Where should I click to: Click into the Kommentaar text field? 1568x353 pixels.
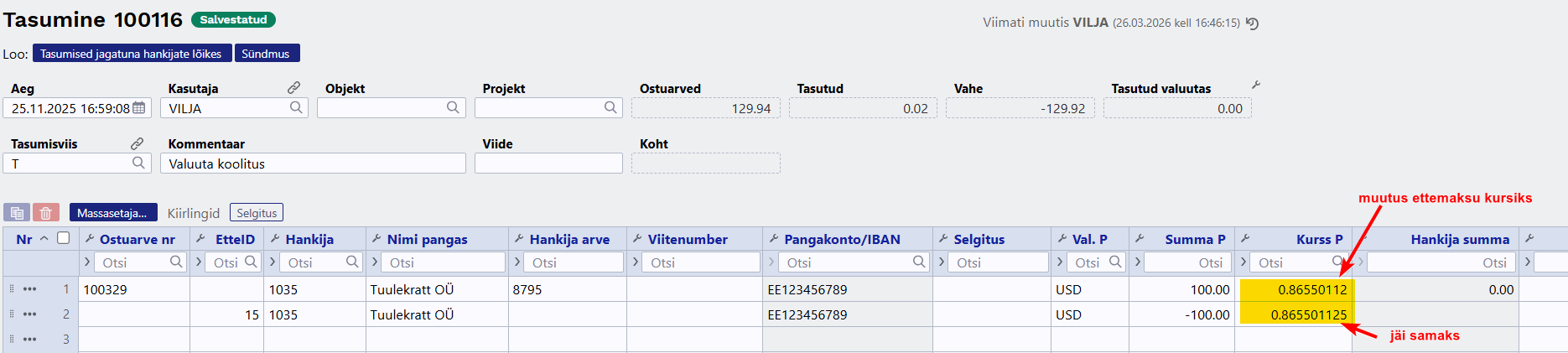pyautogui.click(x=313, y=164)
